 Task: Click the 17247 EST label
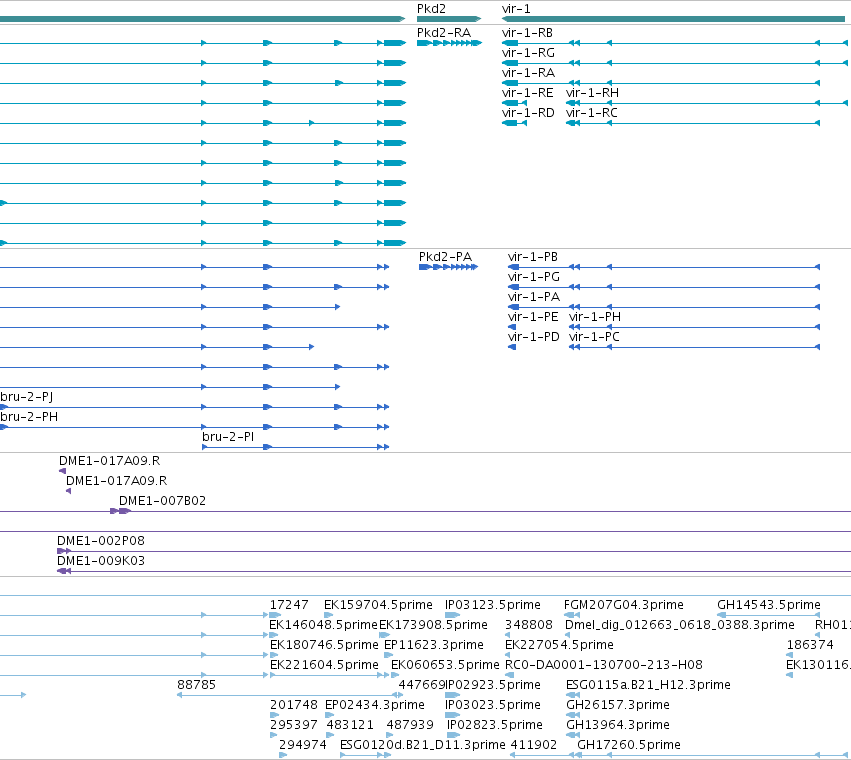pyautogui.click(x=289, y=605)
